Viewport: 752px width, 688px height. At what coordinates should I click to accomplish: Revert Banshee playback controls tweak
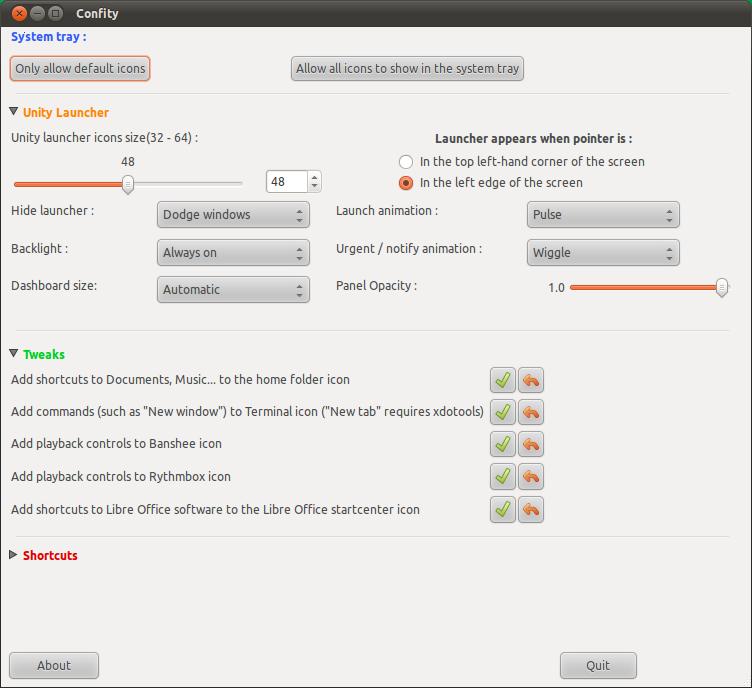[x=531, y=444]
